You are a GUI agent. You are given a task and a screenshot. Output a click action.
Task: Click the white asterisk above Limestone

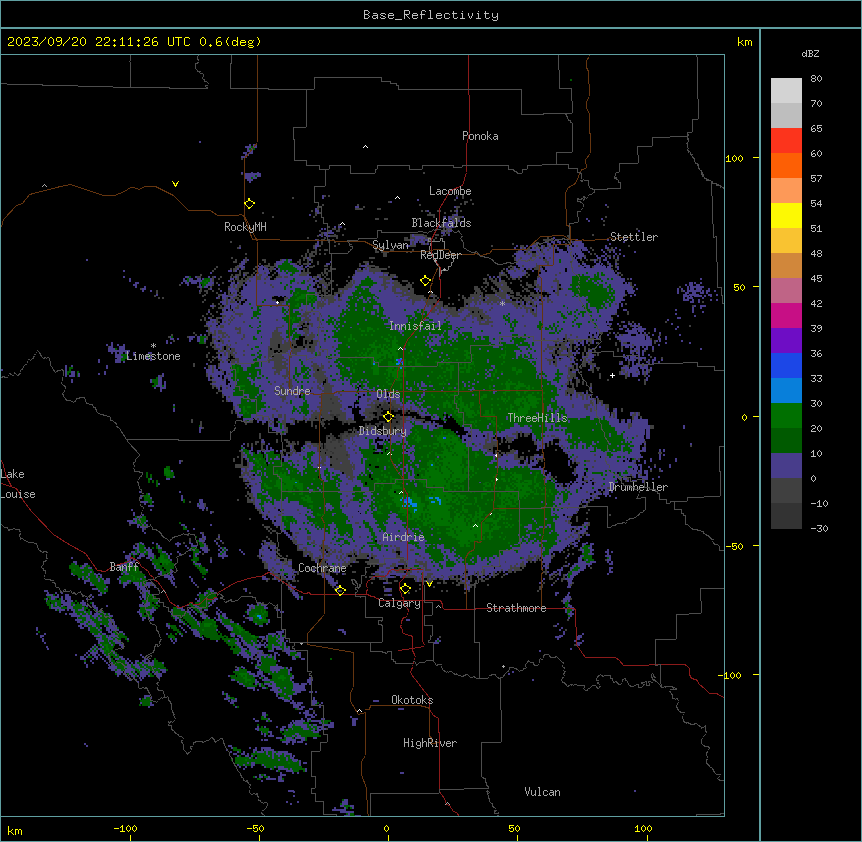153,346
